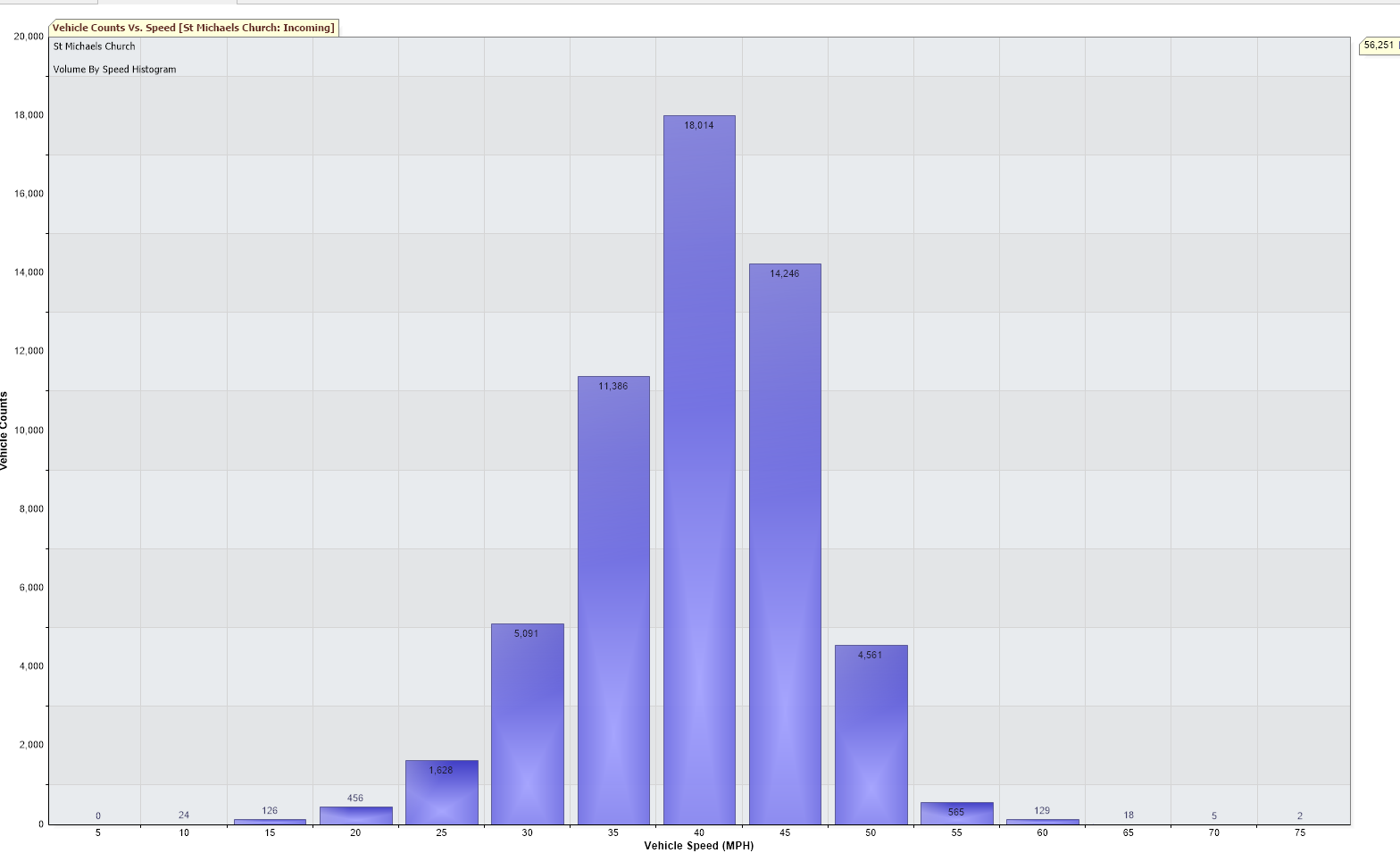Screen dimensions: 1400x853
Task: Click the 60 MPH bar labeled 129
Action: [x=1042, y=821]
